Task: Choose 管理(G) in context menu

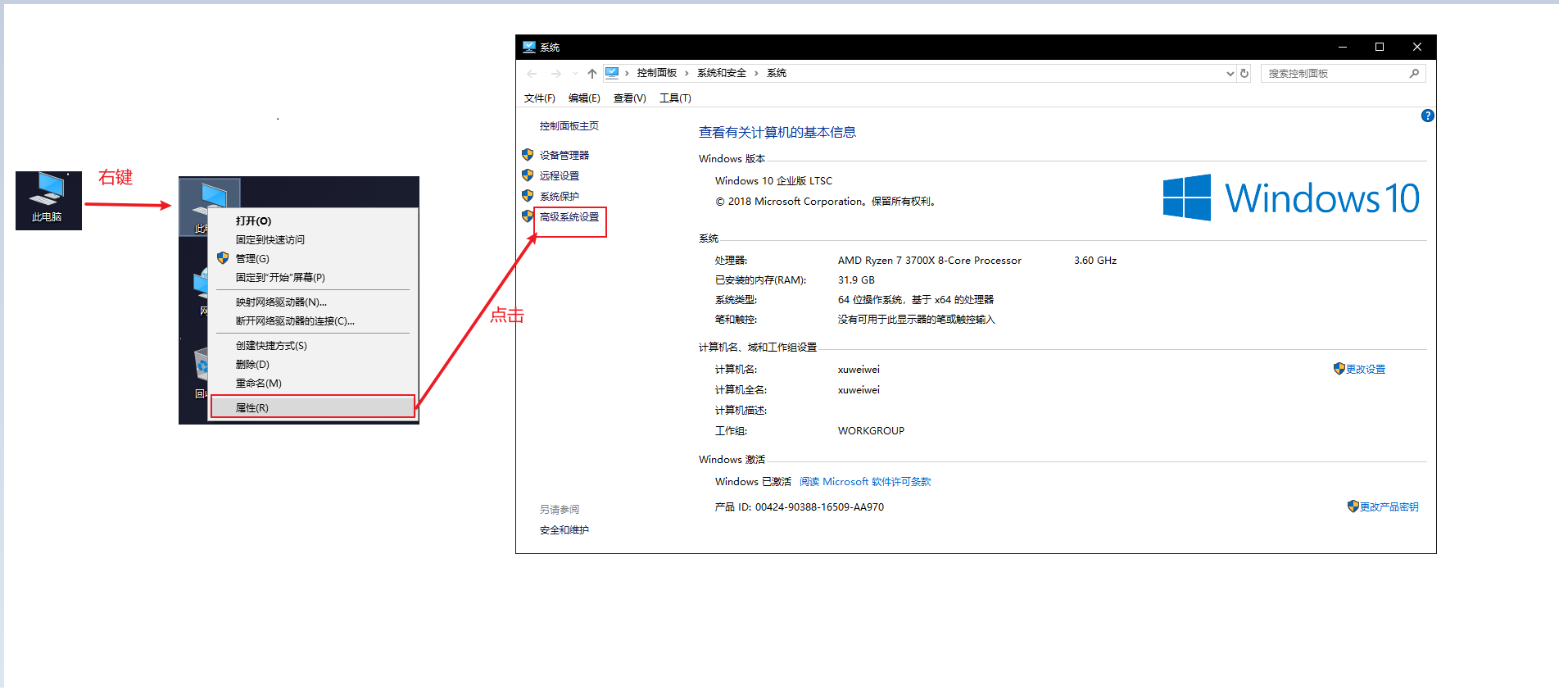Action: 313,258
